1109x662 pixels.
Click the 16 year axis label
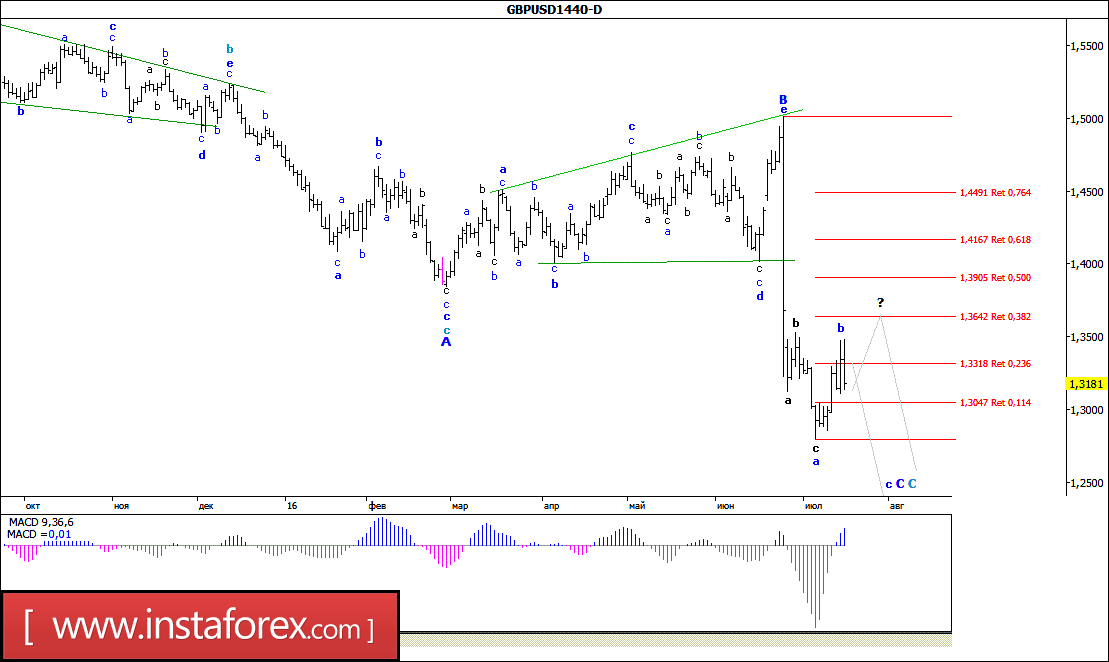(x=292, y=506)
